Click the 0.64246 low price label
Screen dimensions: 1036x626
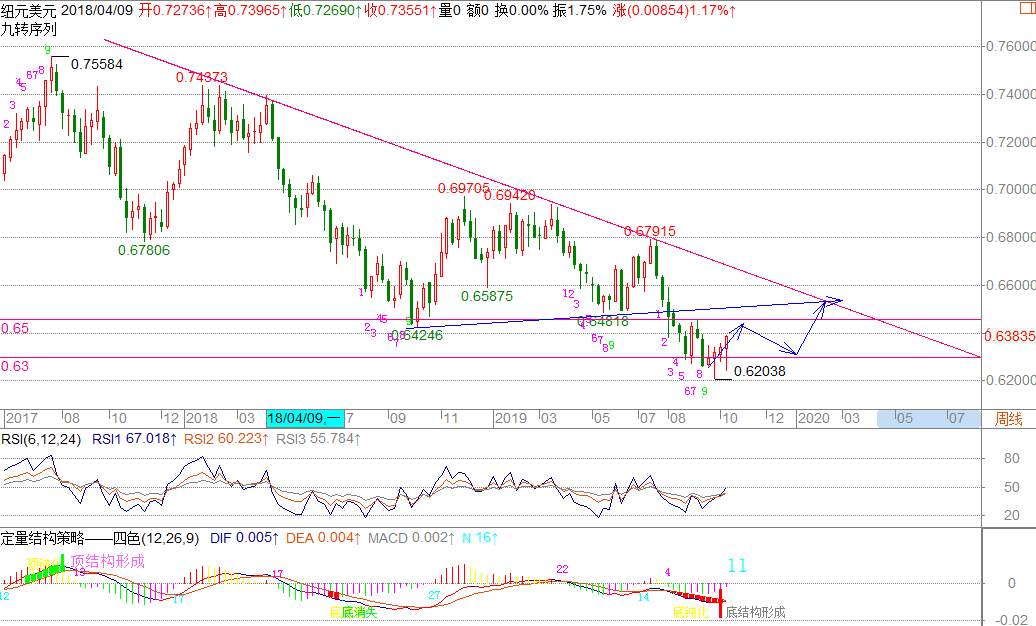[x=417, y=335]
